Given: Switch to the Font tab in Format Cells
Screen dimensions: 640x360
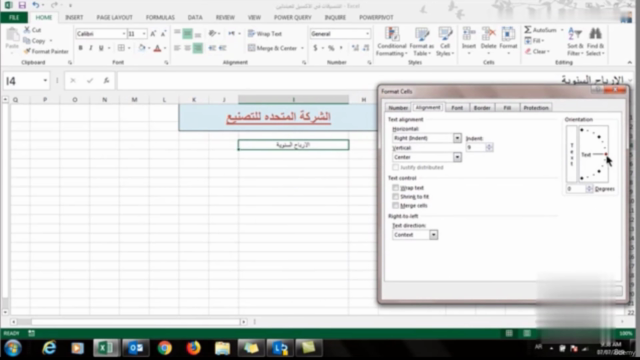Looking at the screenshot, I should coord(457,108).
